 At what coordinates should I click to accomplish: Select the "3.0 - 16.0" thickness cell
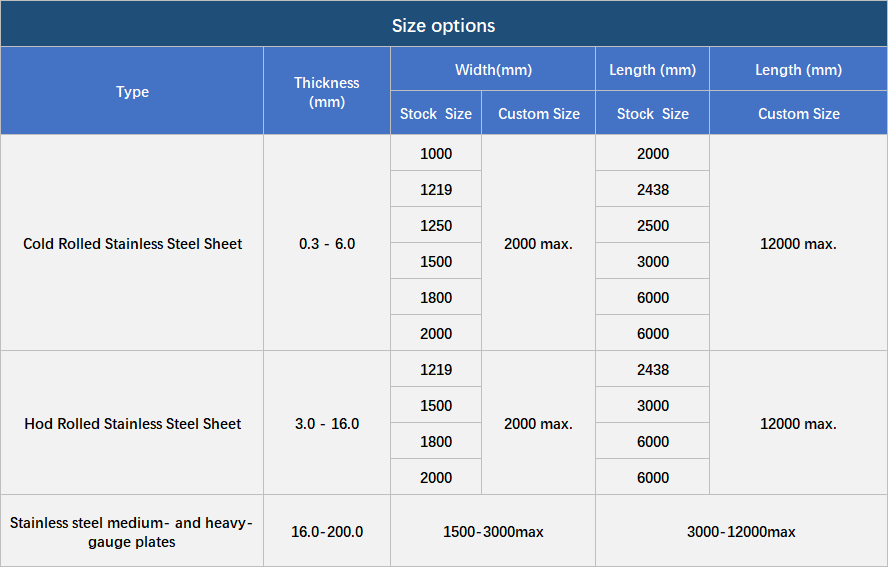(327, 423)
